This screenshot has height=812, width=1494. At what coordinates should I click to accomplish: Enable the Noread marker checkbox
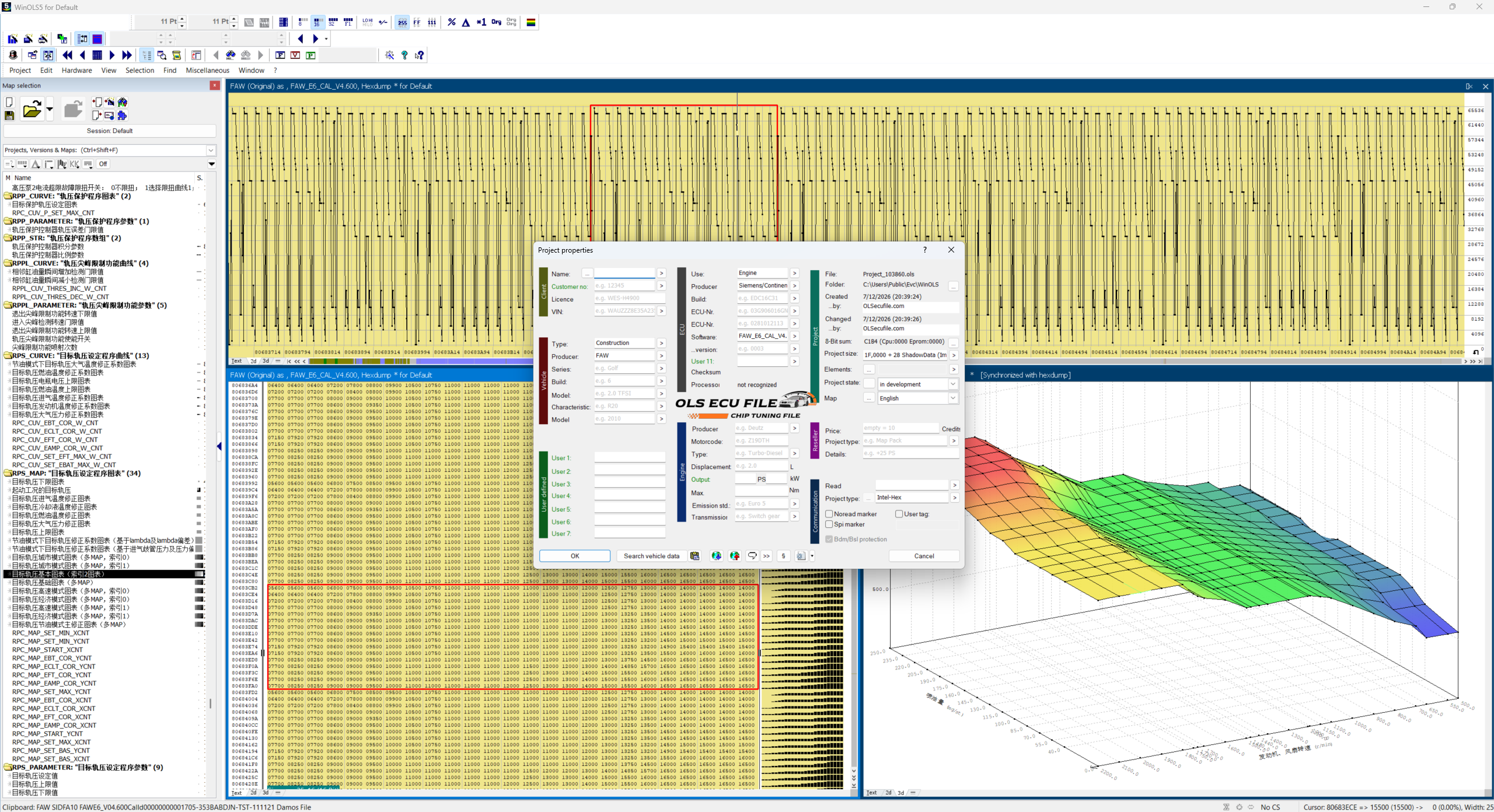point(829,514)
